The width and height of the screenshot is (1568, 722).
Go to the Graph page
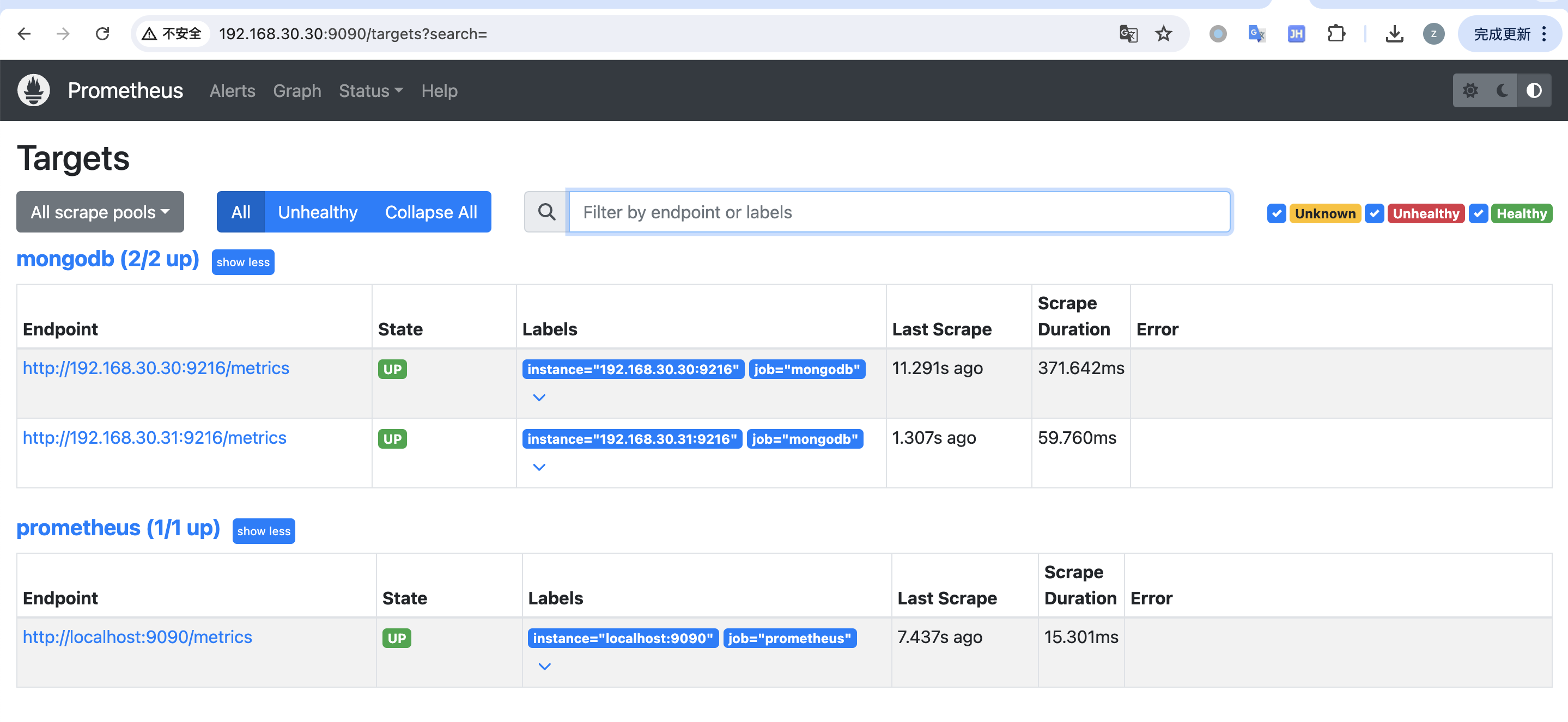pyautogui.click(x=296, y=90)
